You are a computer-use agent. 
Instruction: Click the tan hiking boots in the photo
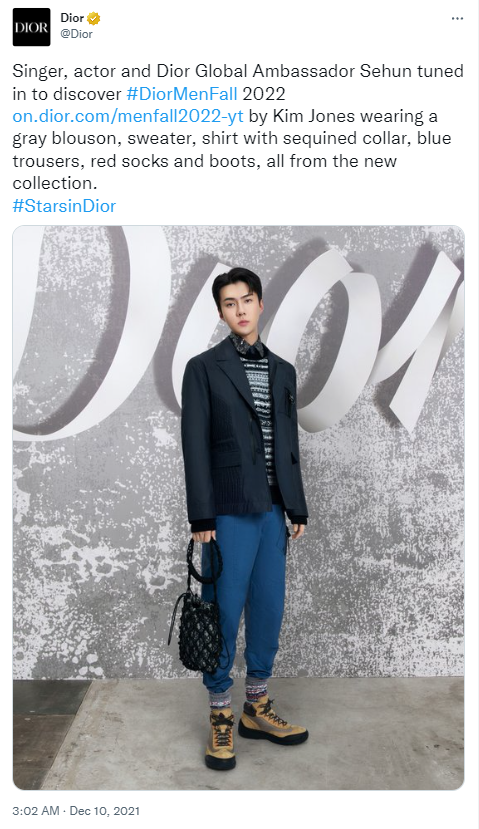(255, 734)
